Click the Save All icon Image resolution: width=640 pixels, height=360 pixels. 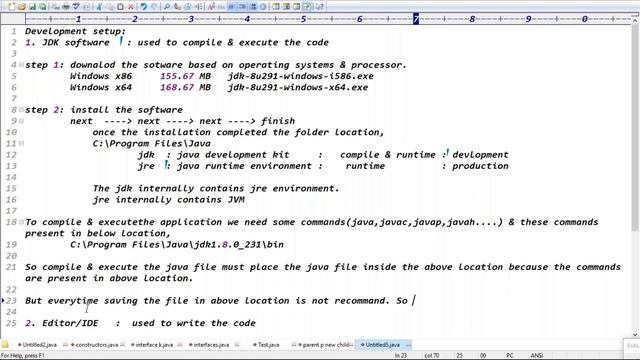[42, 7]
